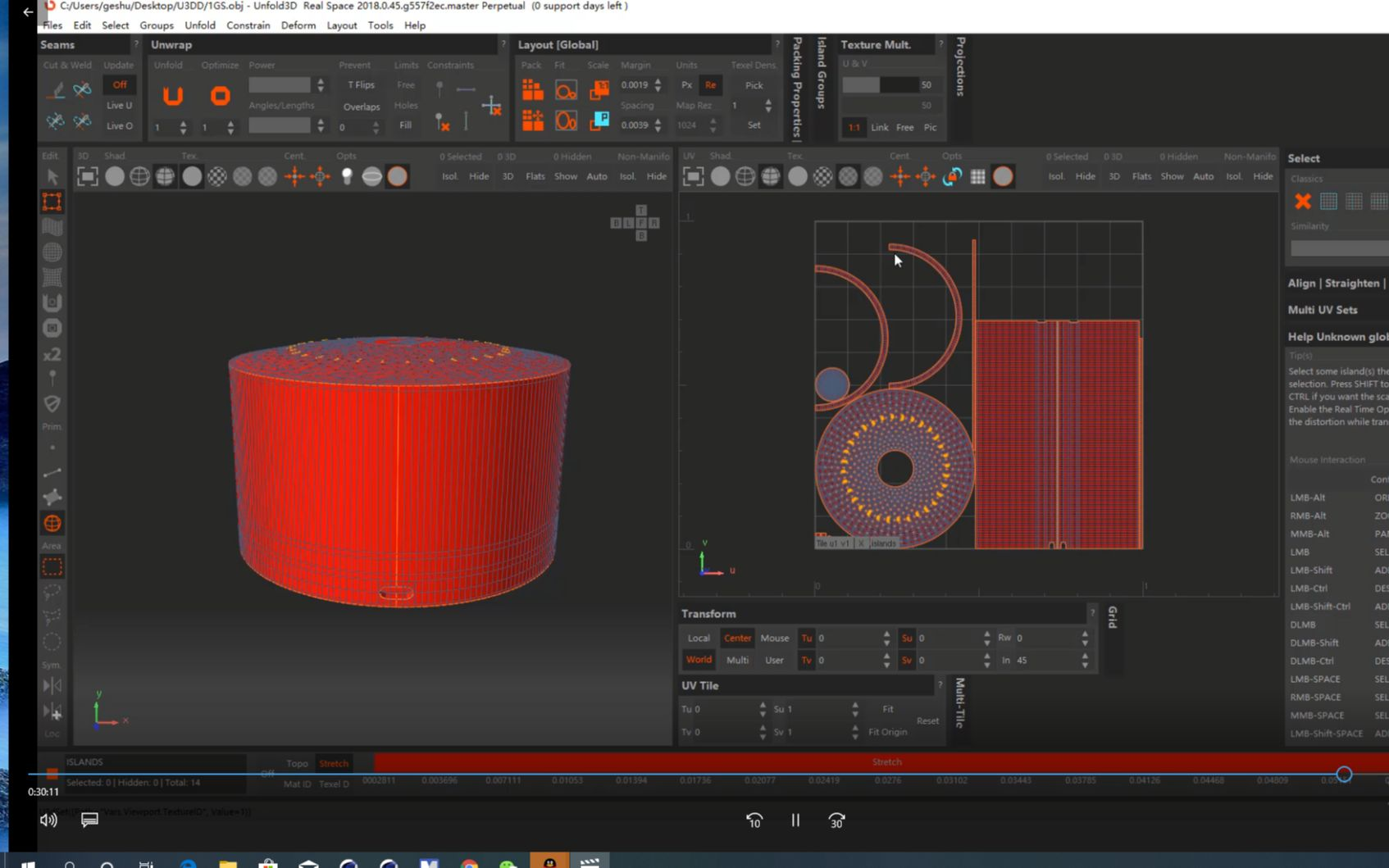Click the x2 tool in left toolbar
The width and height of the screenshot is (1389, 868).
(x=52, y=354)
